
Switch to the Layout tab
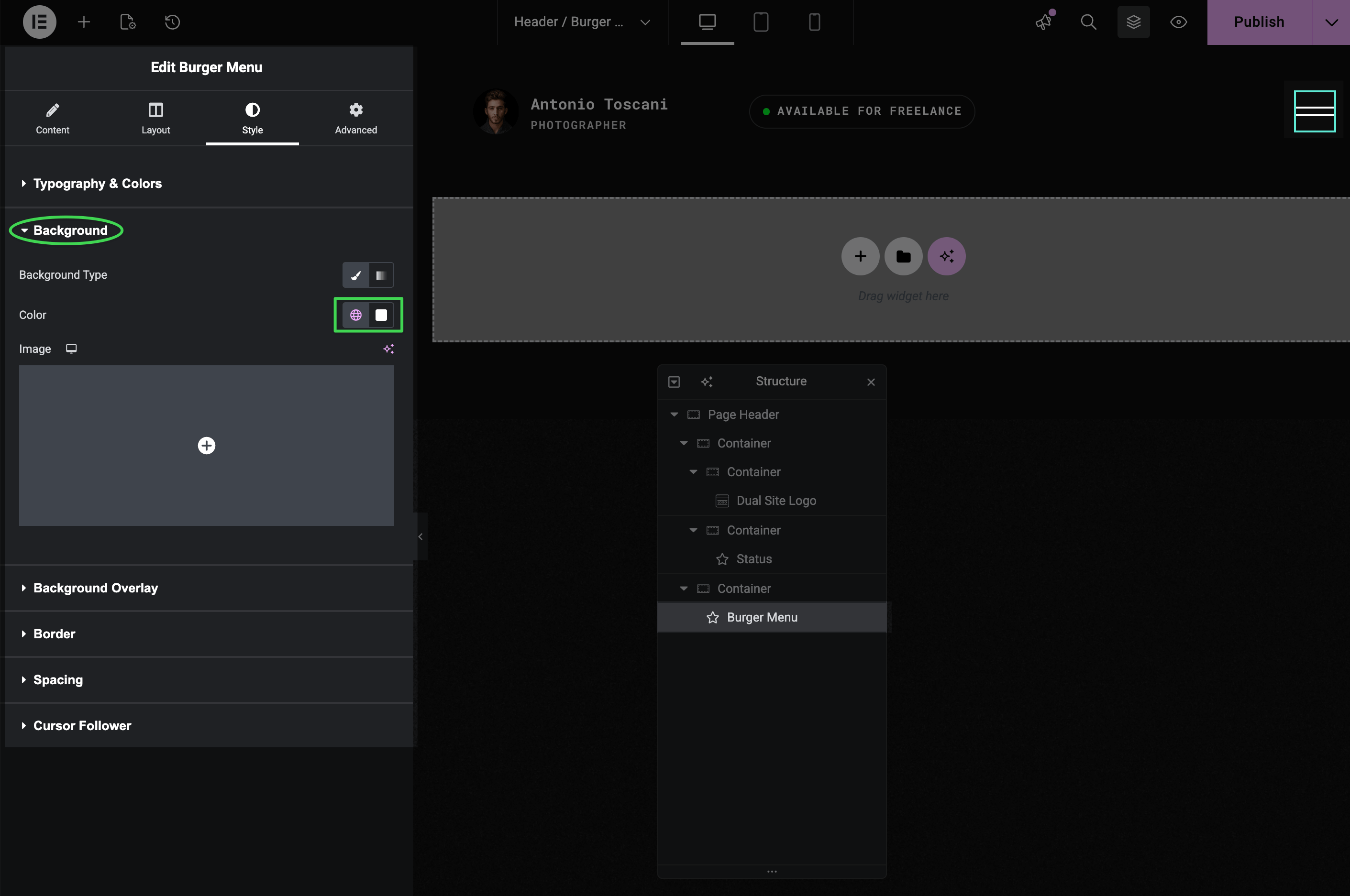pos(155,118)
